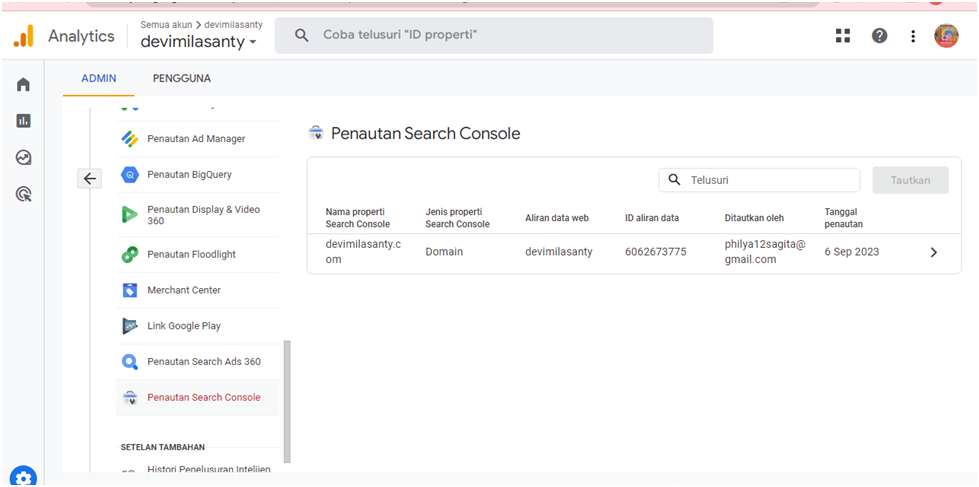Image resolution: width=979 pixels, height=487 pixels.
Task: Click the philya12sagita@gmail.com cell
Action: pyautogui.click(x=765, y=252)
